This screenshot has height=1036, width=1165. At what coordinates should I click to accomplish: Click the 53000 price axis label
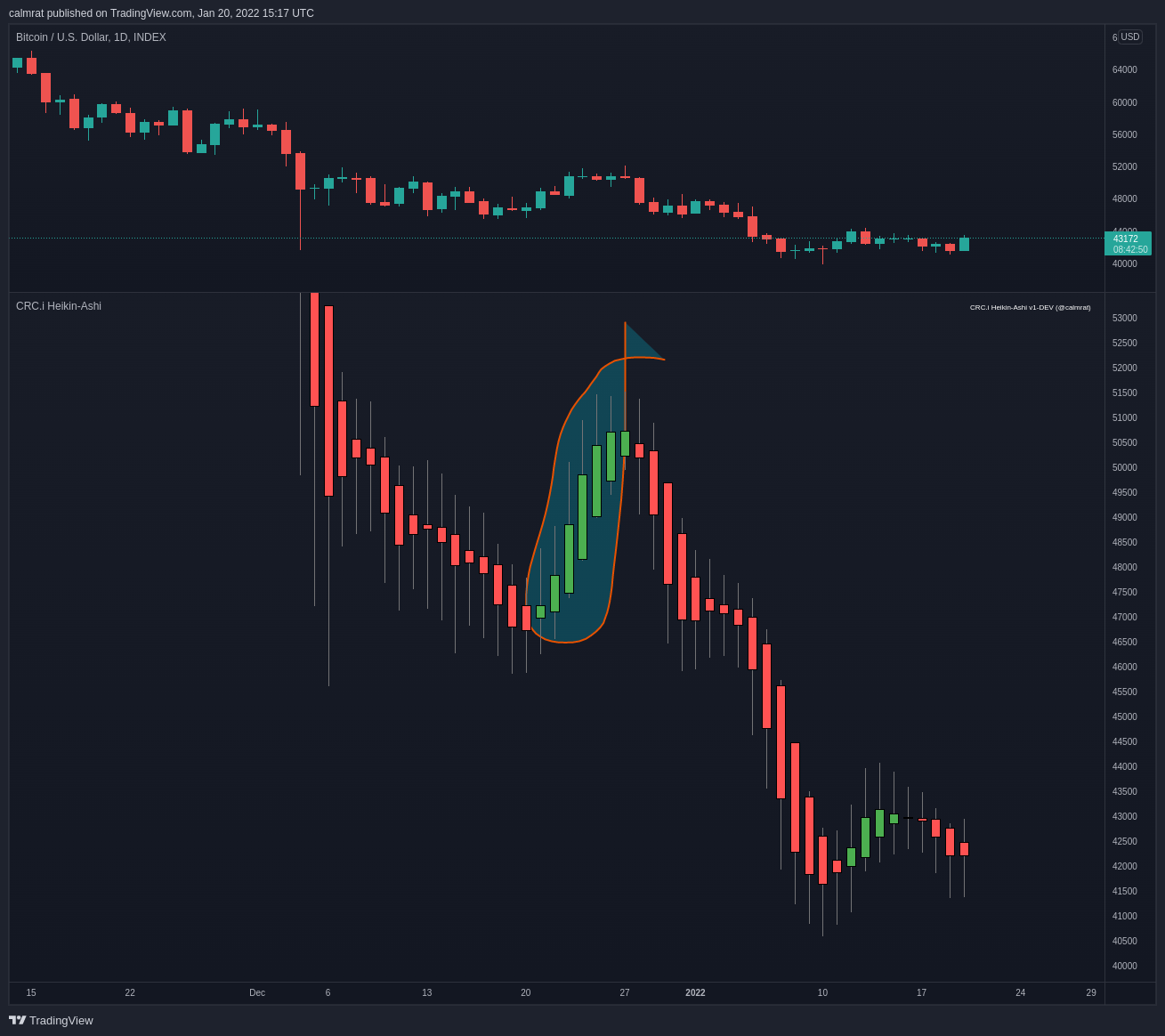[x=1125, y=318]
